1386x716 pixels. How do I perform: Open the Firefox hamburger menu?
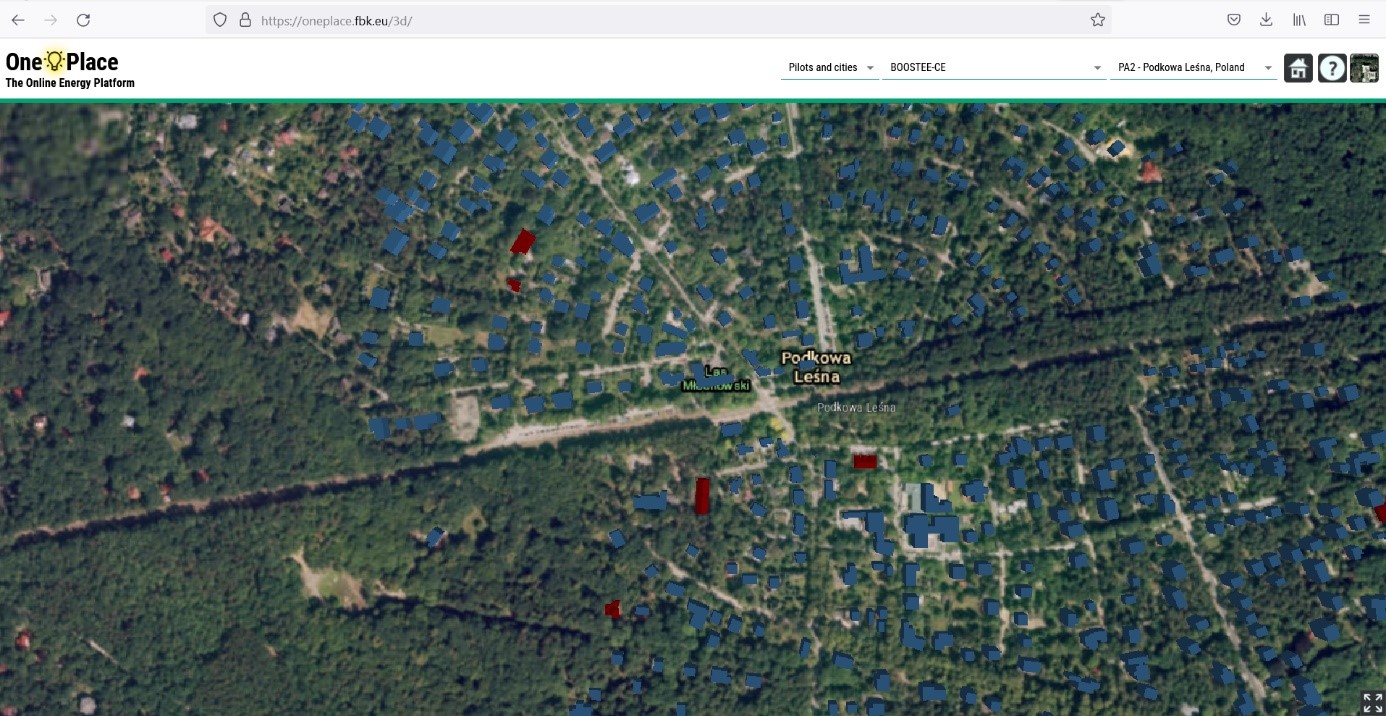tap(1364, 20)
